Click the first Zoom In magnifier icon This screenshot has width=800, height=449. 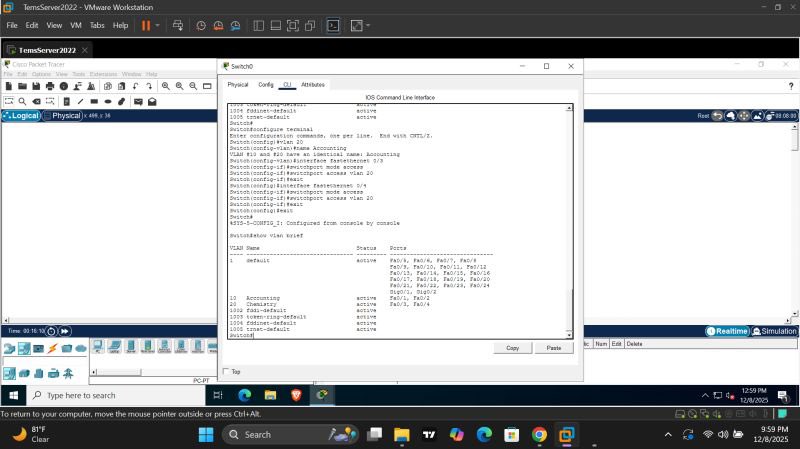pos(166,86)
